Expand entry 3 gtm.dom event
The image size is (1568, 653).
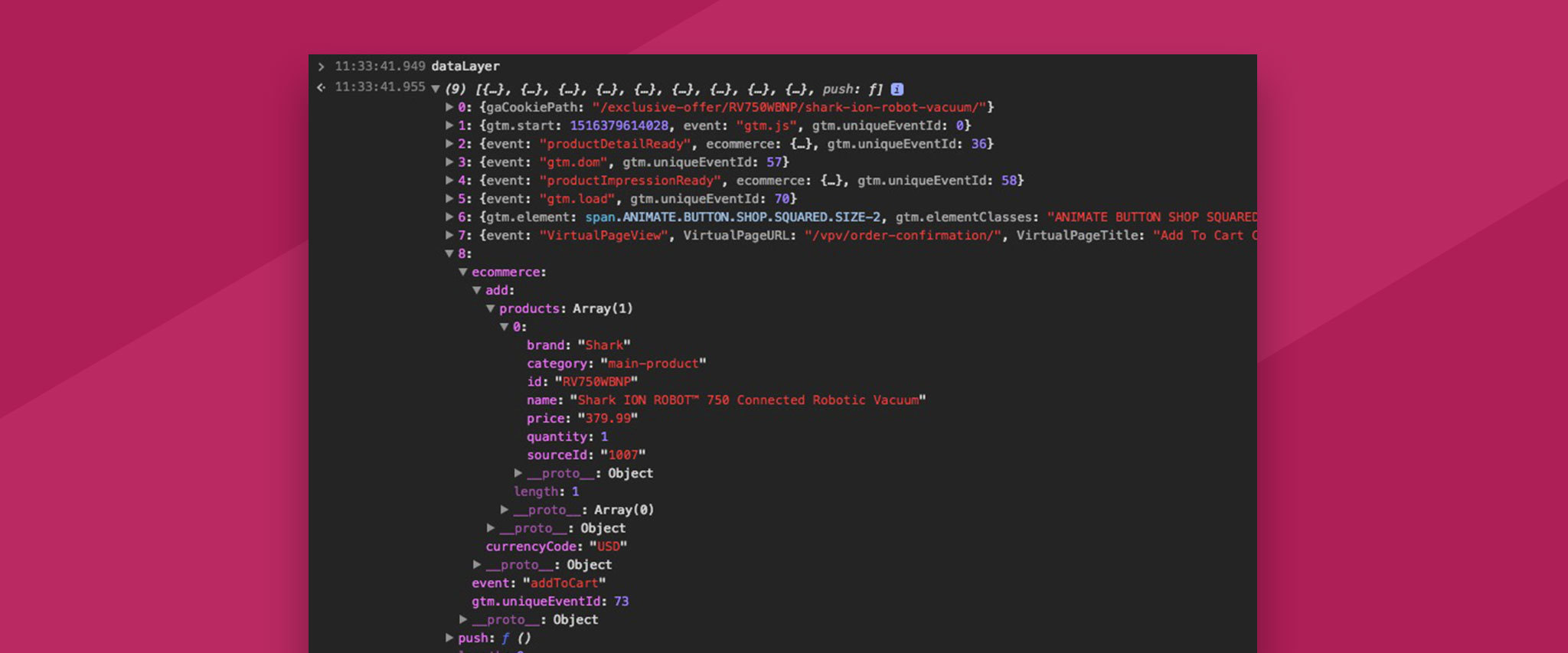coord(449,162)
